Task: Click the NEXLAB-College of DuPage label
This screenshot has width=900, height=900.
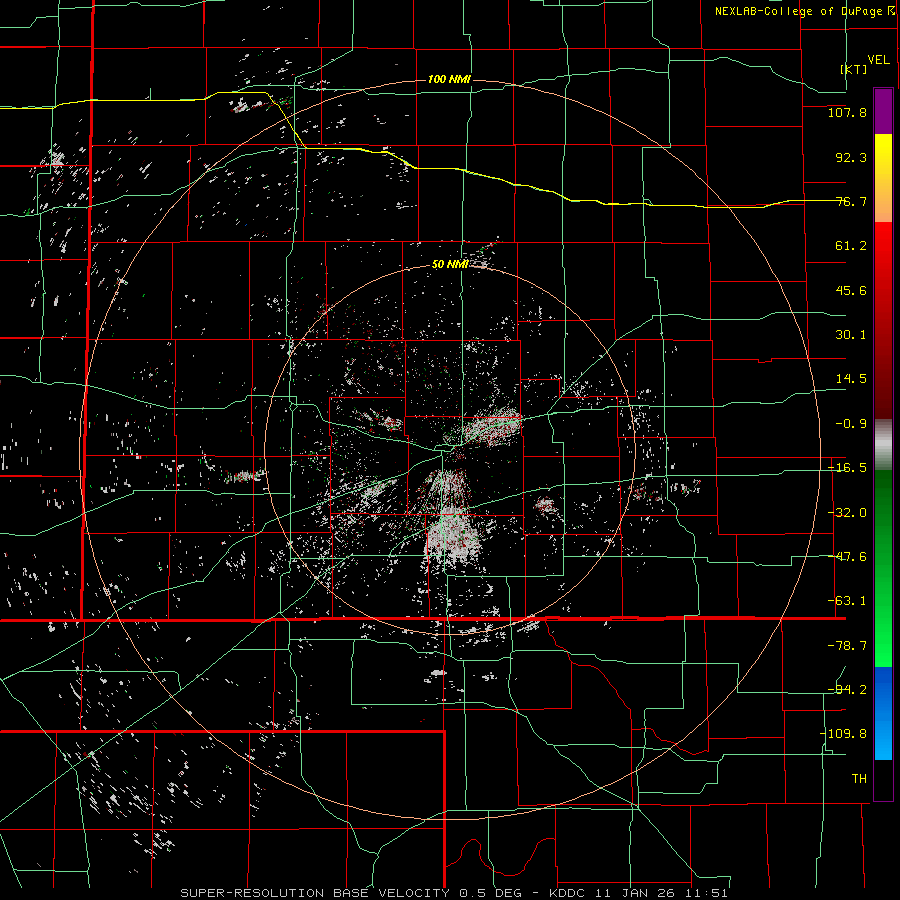Action: coord(799,11)
